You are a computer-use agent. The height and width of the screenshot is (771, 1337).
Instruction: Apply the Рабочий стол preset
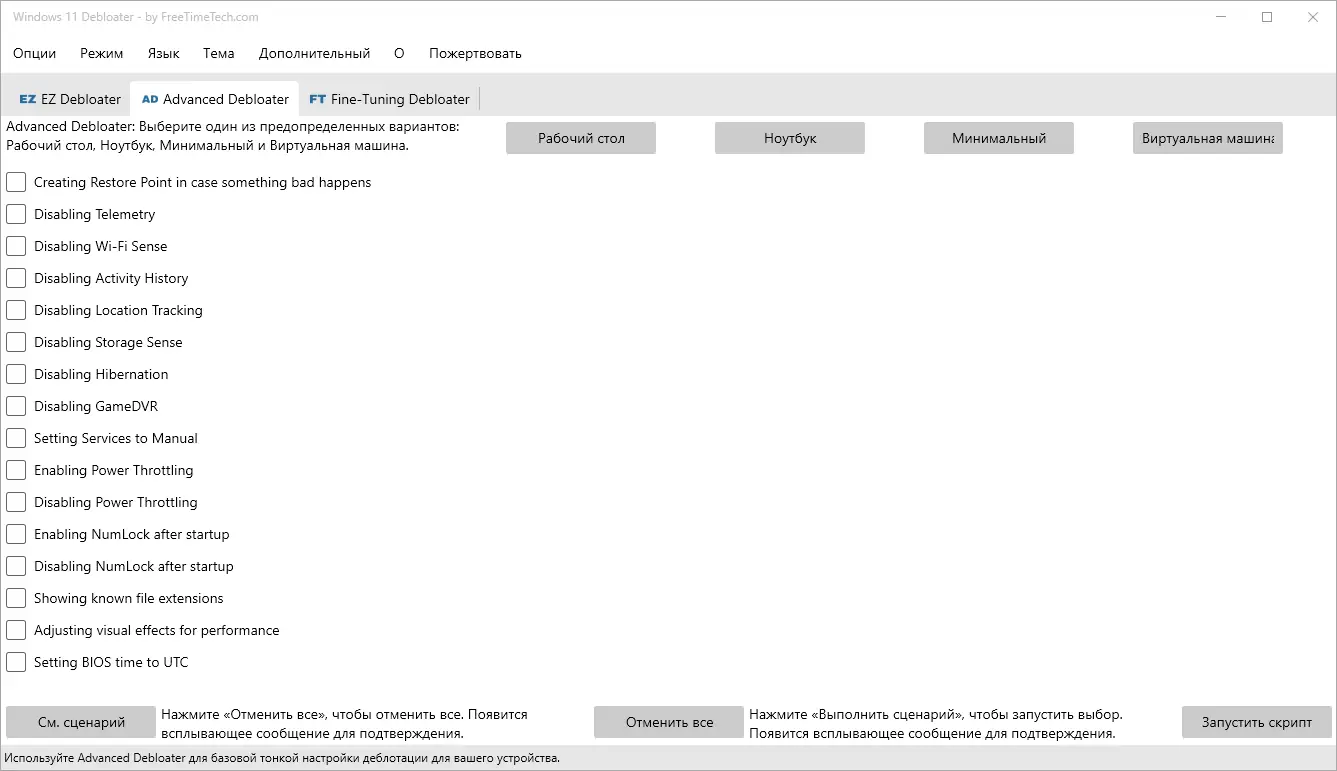pyautogui.click(x=580, y=138)
